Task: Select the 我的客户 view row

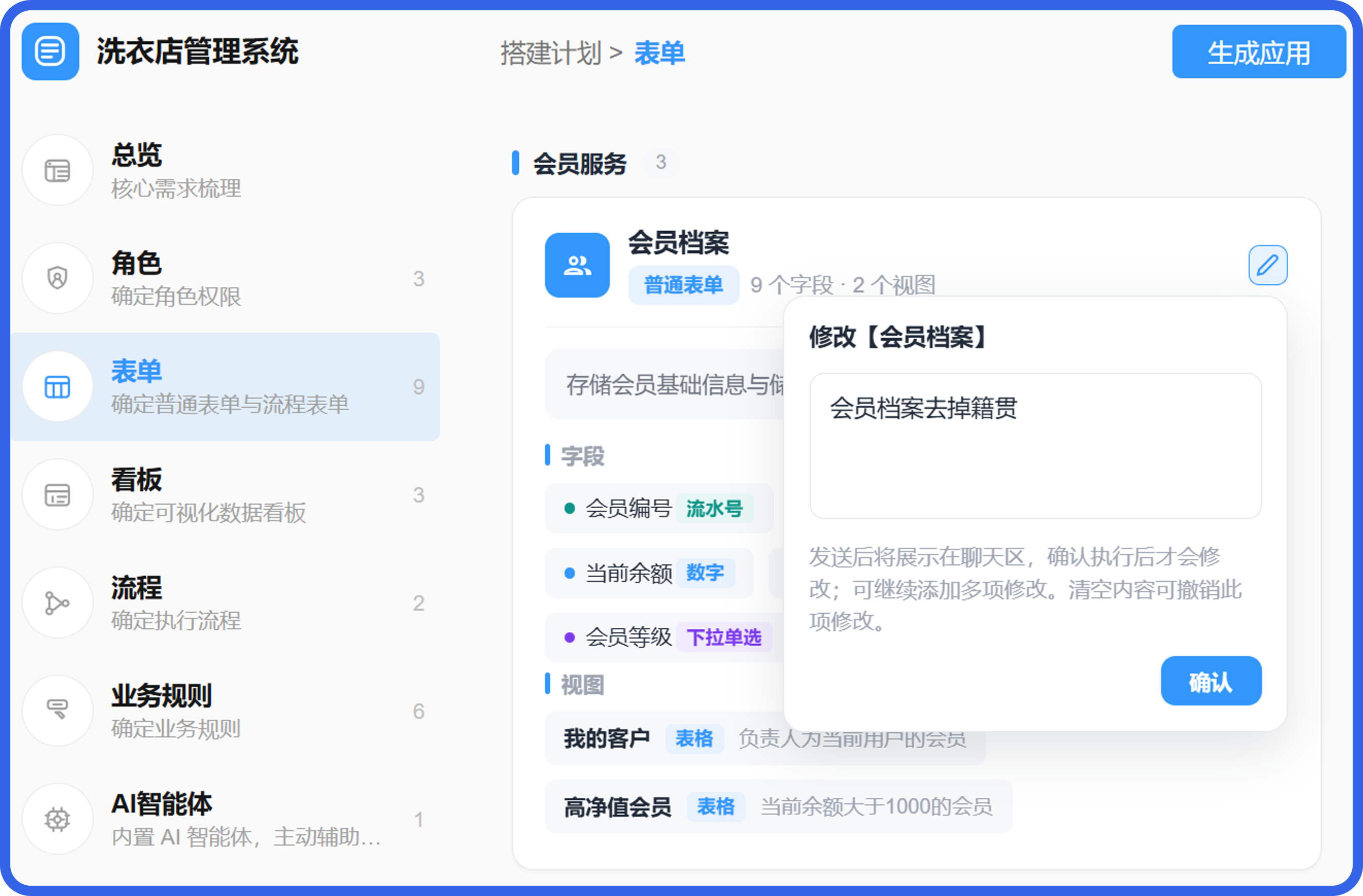Action: [x=765, y=738]
